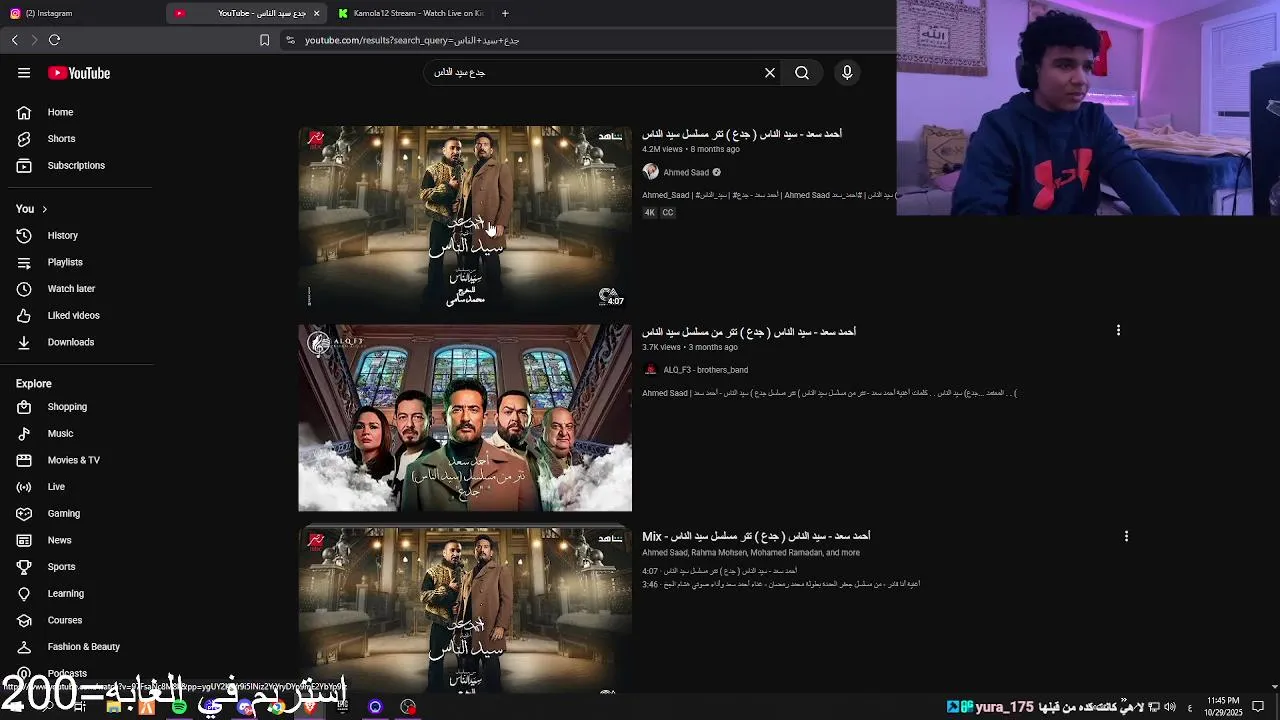Open the Mix playlist thumbnail
The height and width of the screenshot is (720, 1280).
click(465, 610)
